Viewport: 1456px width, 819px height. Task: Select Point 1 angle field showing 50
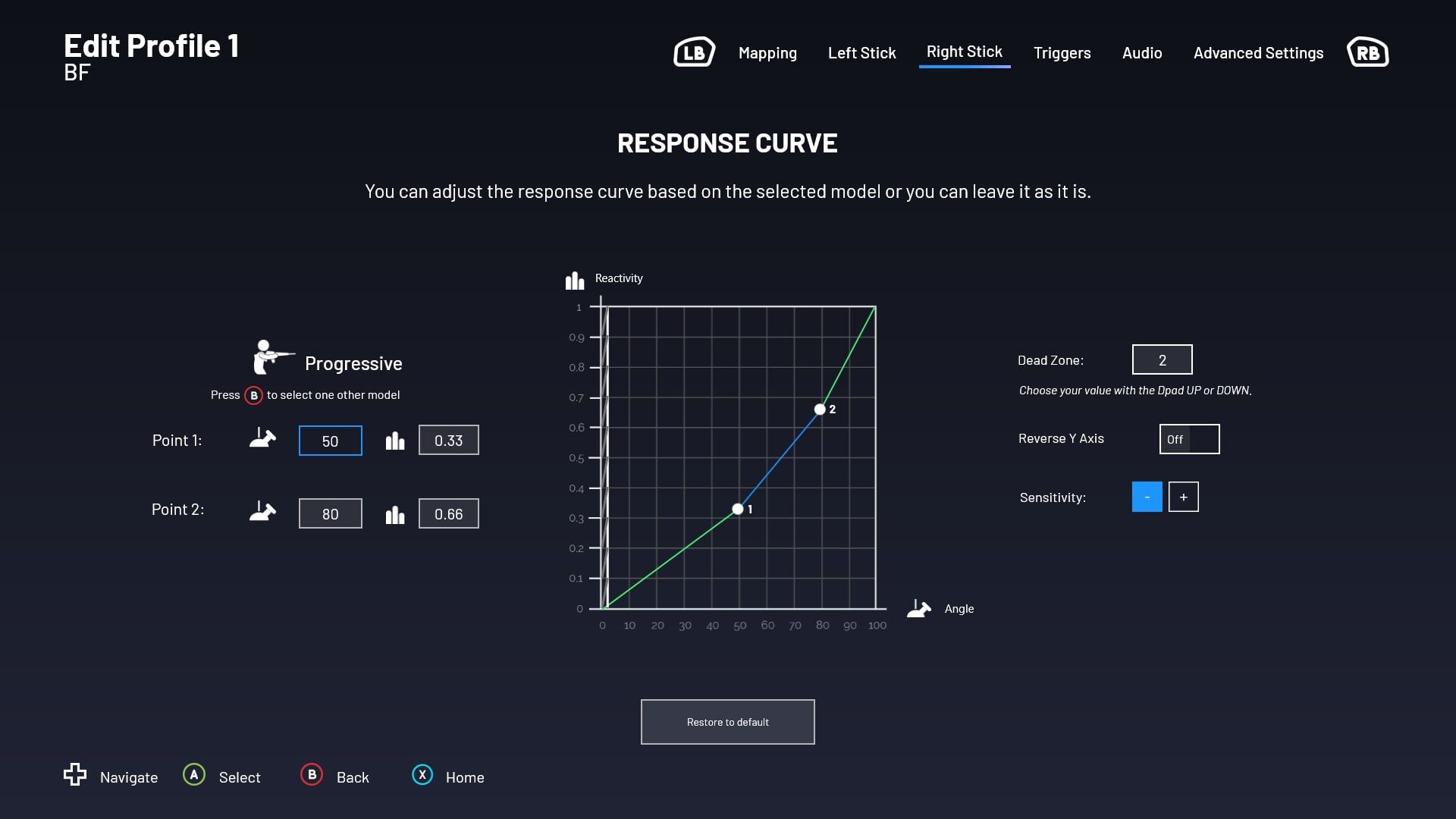click(x=330, y=441)
